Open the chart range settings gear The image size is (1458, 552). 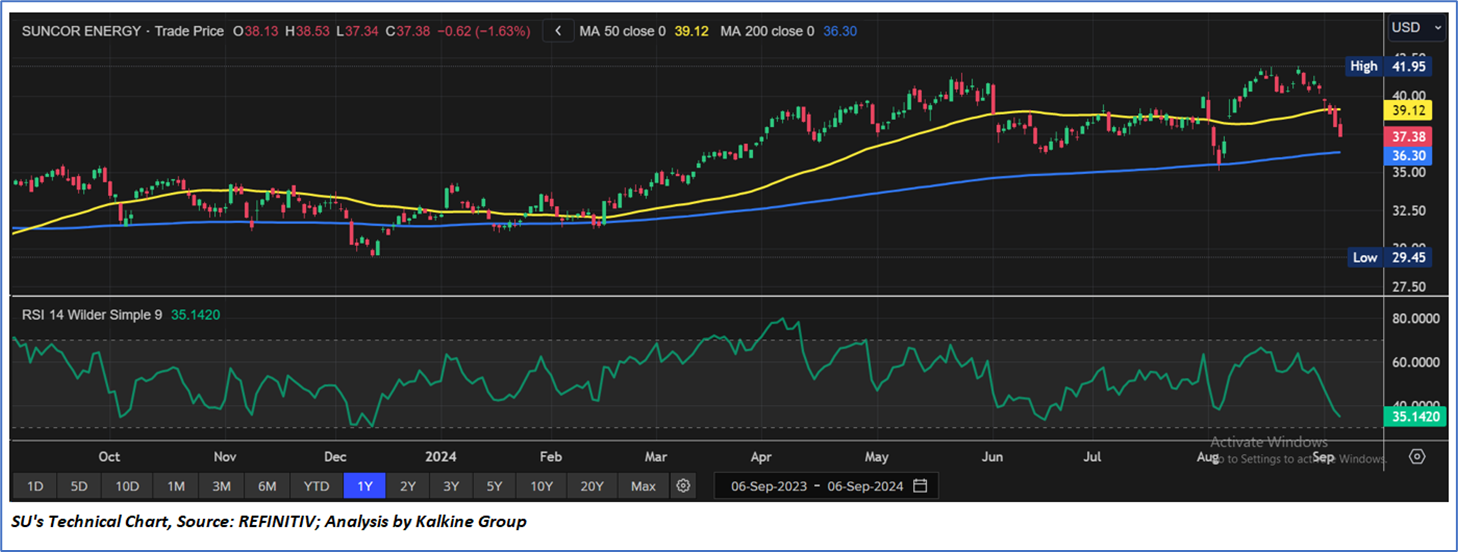point(683,486)
